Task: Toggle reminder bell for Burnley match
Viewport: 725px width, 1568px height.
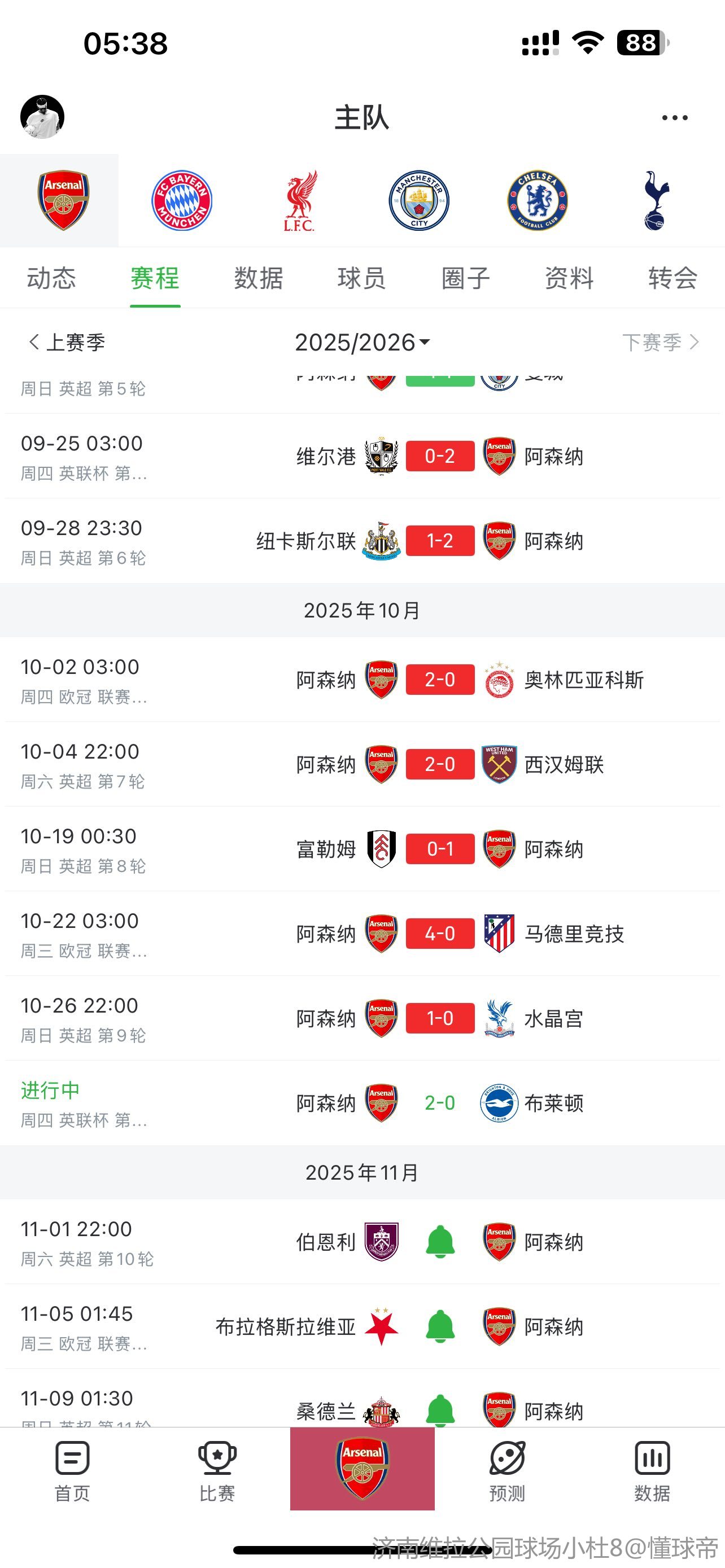Action: (x=440, y=1242)
